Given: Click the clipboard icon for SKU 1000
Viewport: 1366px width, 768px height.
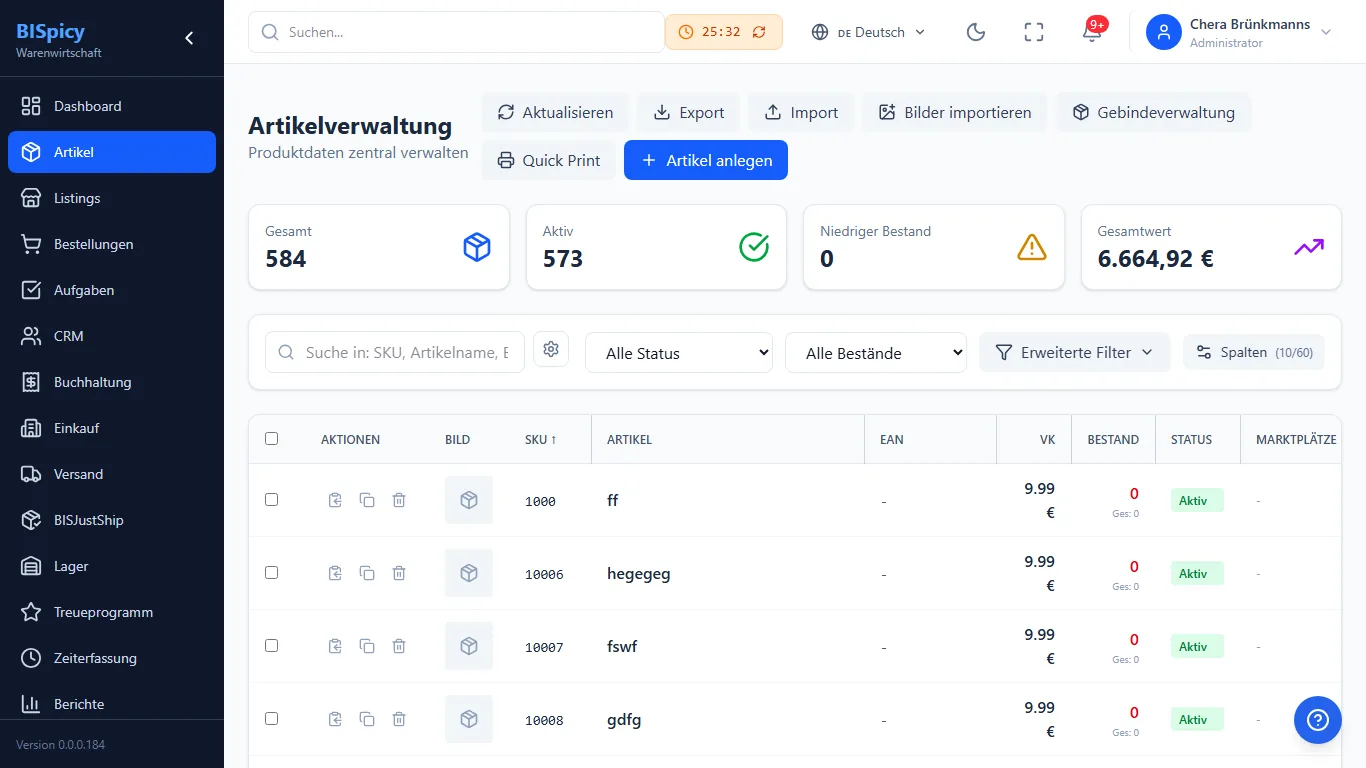Looking at the screenshot, I should coord(336,500).
